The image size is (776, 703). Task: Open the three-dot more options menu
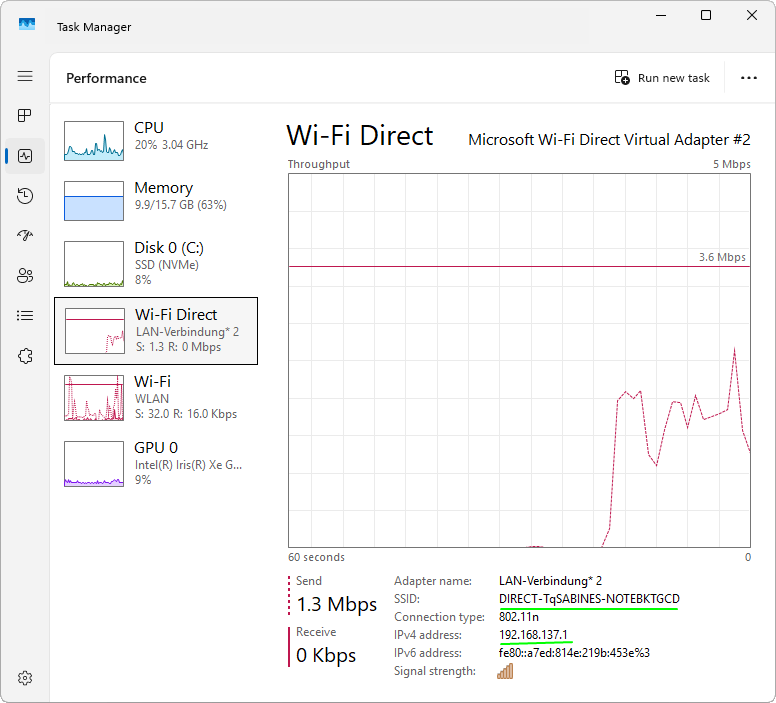[x=748, y=78]
